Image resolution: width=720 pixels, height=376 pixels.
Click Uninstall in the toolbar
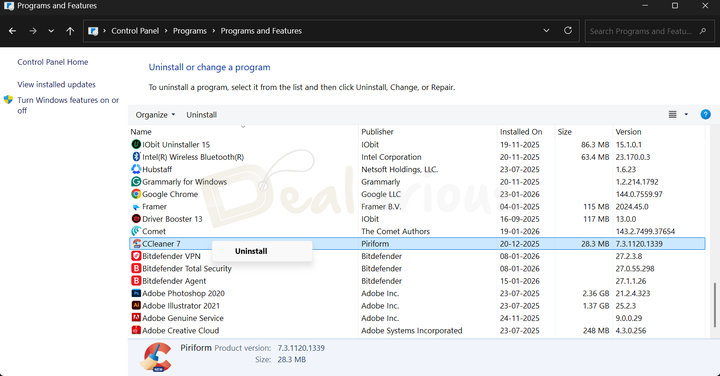201,115
